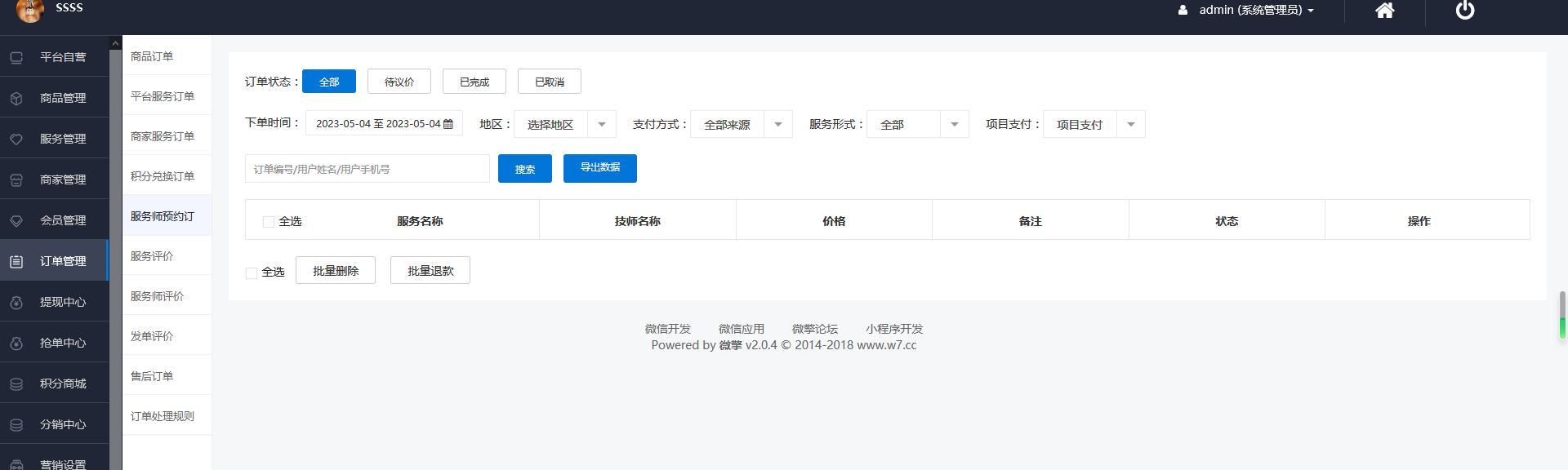Open 商家服务订单 submenu item
The image size is (1568, 470).
pos(167,136)
